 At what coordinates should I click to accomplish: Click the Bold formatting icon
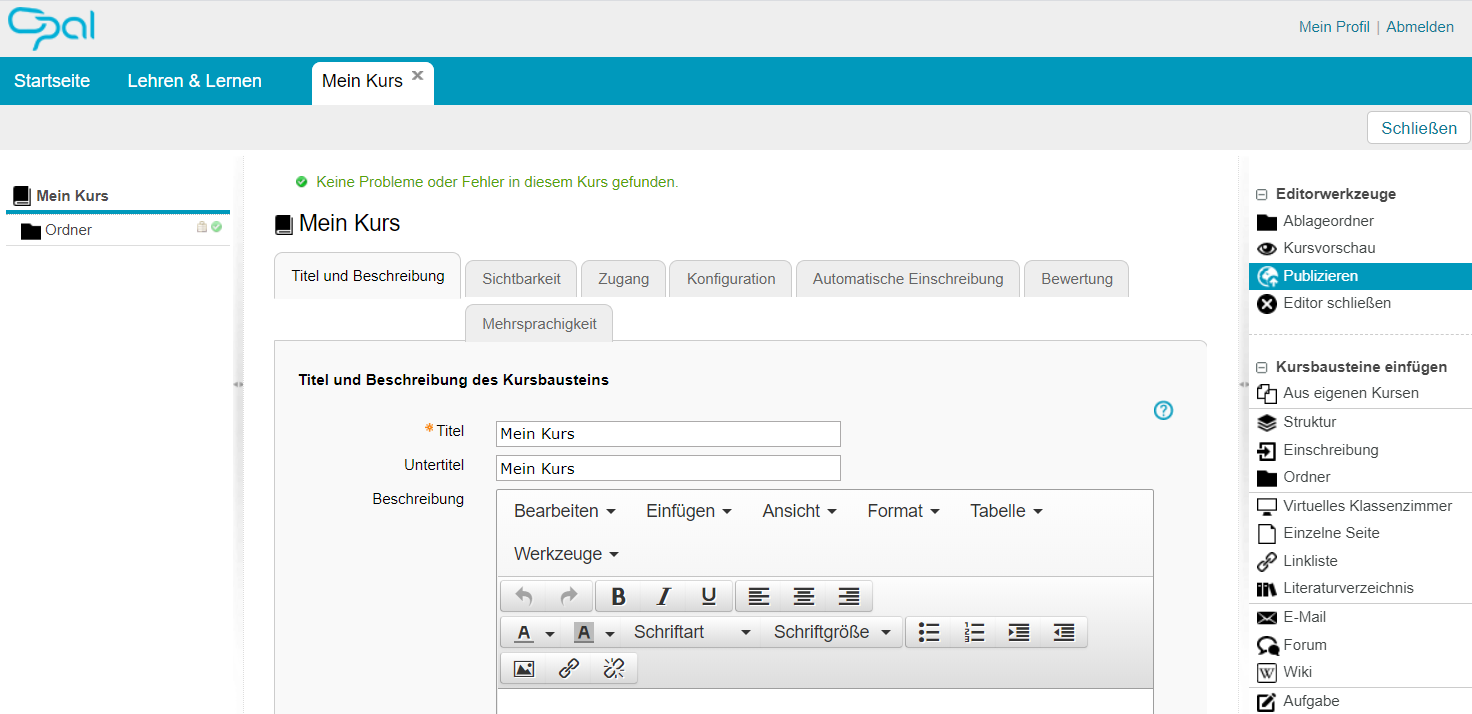[618, 597]
